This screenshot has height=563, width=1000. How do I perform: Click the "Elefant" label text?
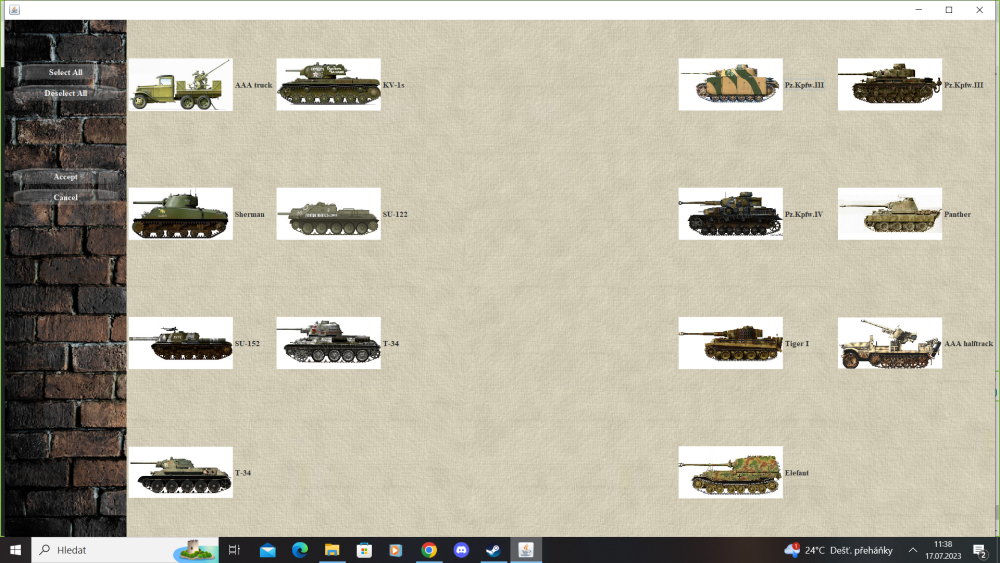(797, 473)
